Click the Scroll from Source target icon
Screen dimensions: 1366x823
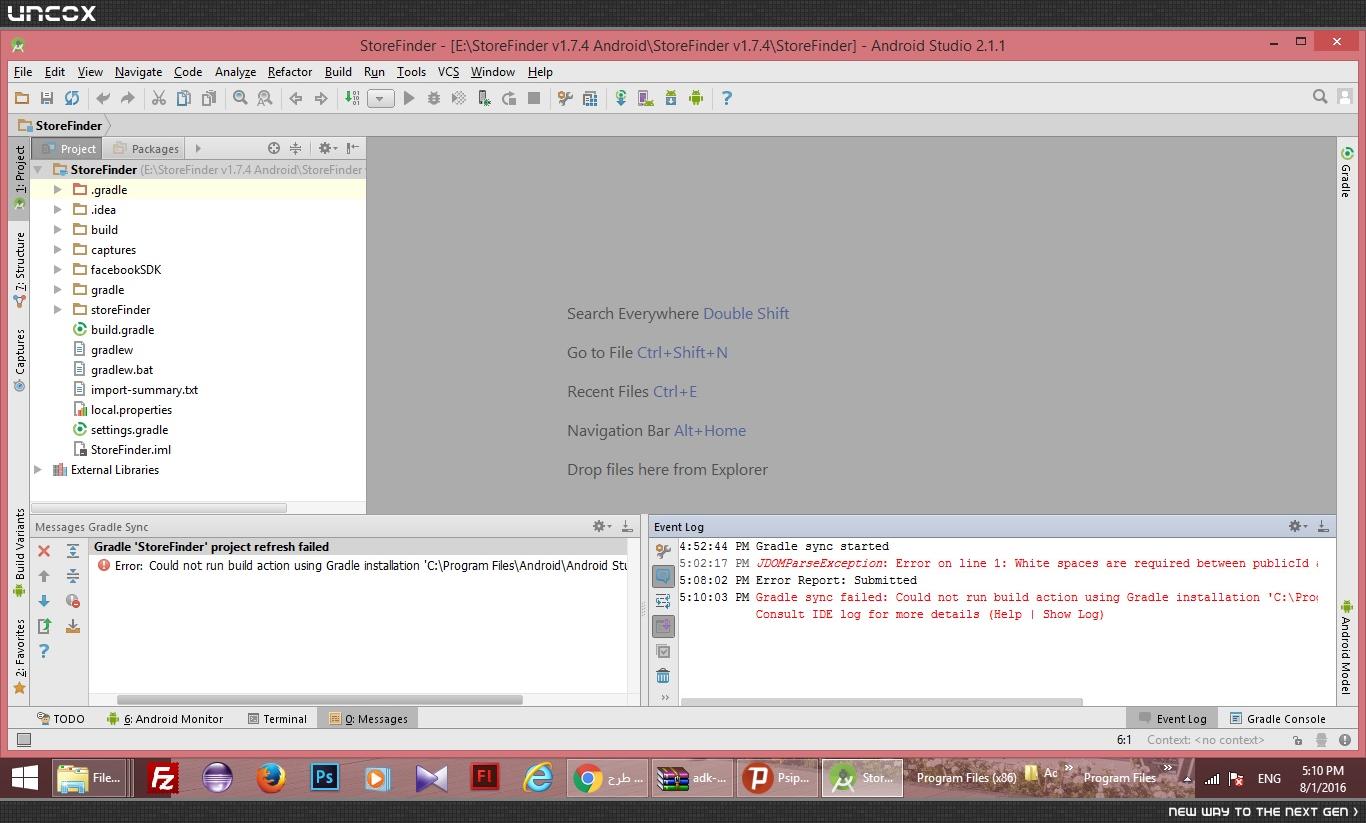273,148
